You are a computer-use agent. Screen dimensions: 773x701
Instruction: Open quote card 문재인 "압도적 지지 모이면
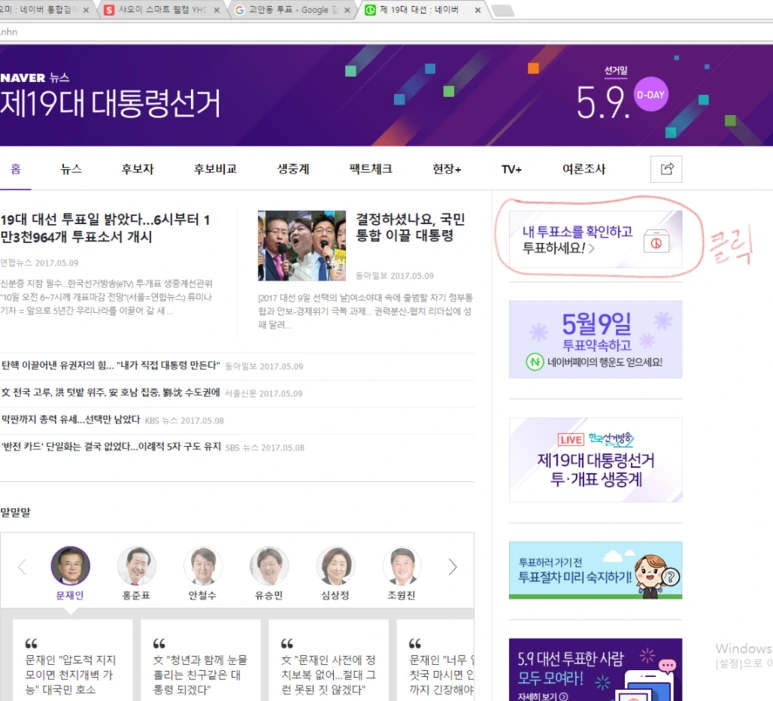[72, 661]
